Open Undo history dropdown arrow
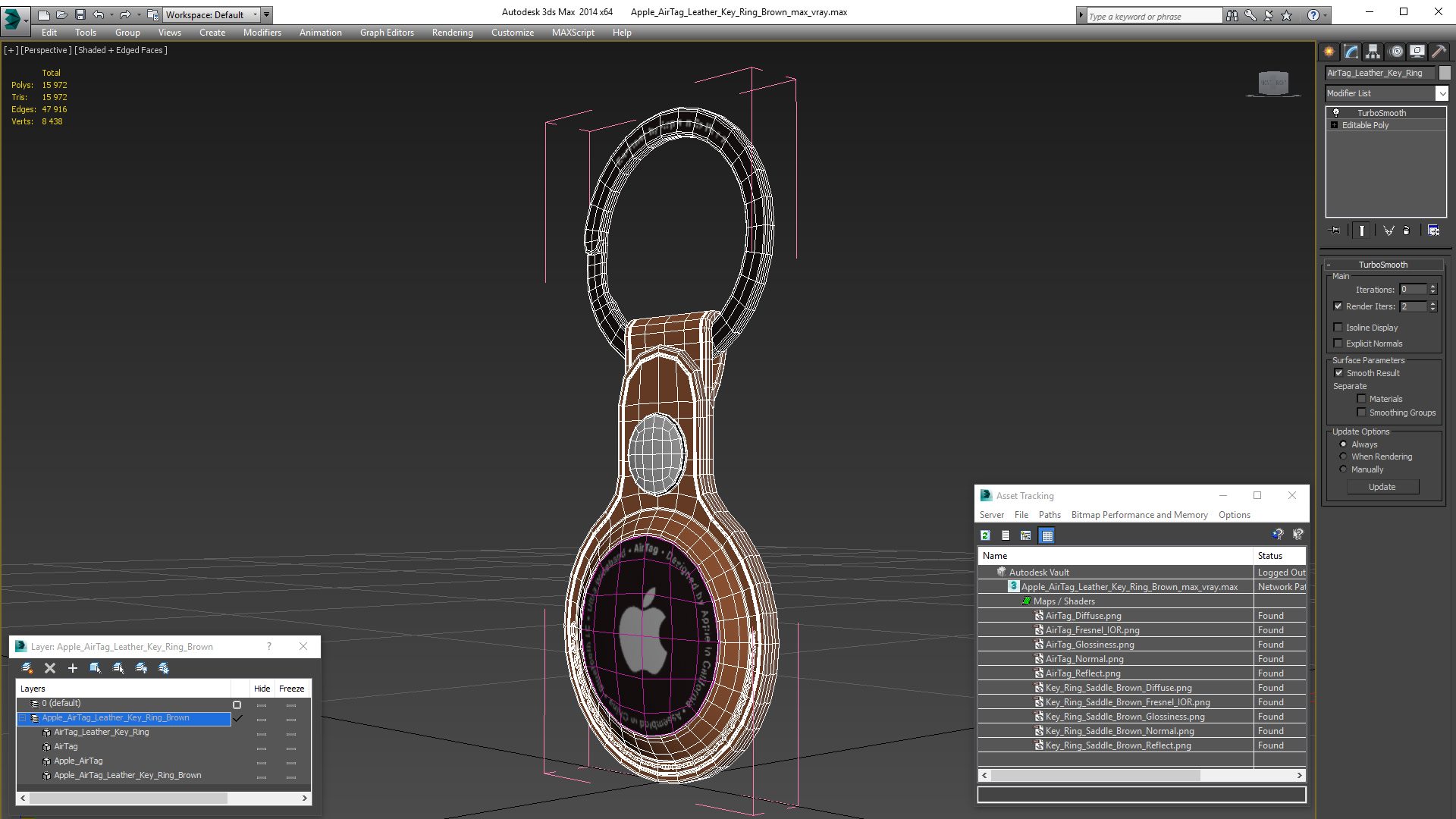Viewport: 1456px width, 819px height. (x=111, y=14)
